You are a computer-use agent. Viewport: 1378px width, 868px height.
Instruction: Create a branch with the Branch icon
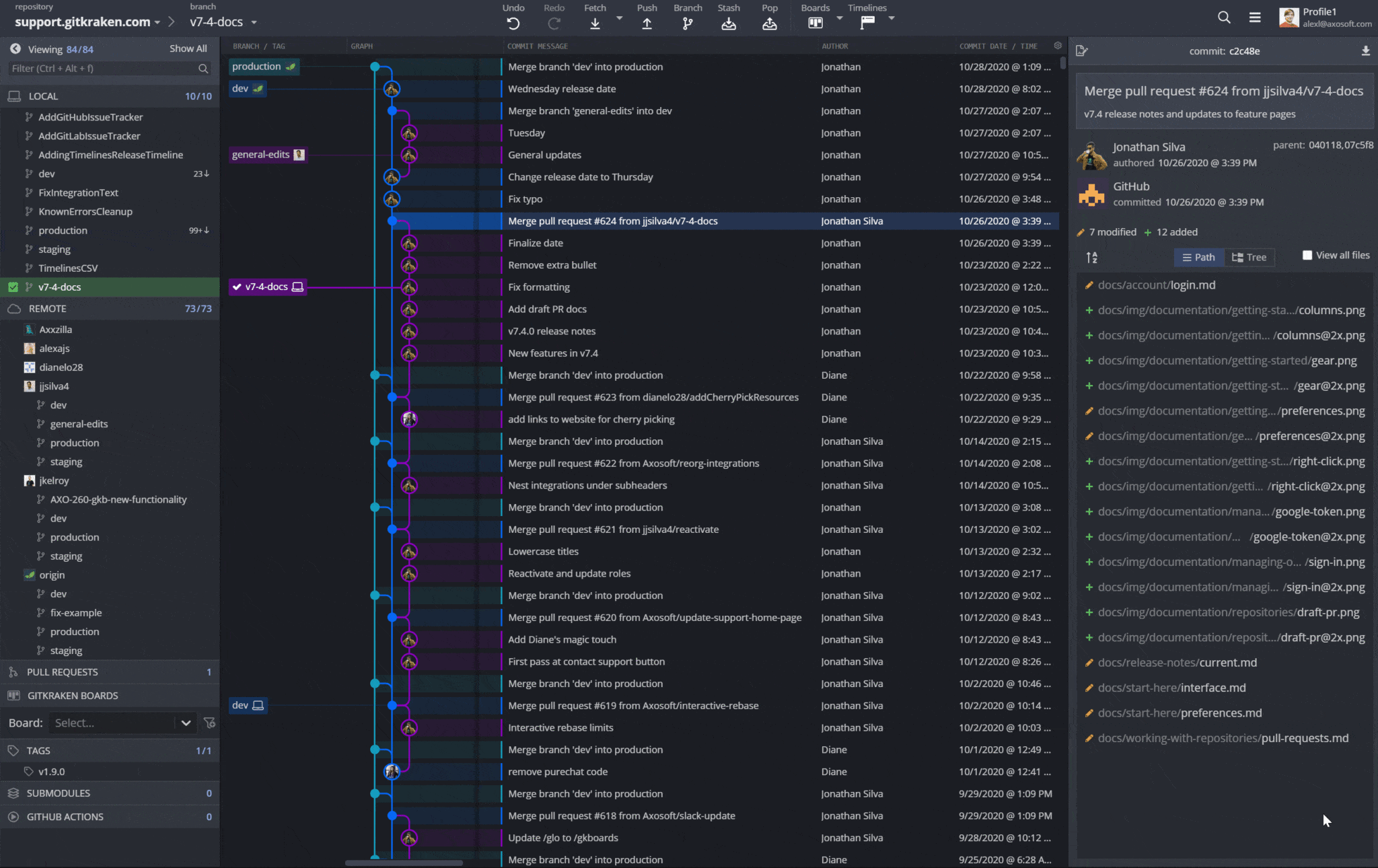[688, 24]
